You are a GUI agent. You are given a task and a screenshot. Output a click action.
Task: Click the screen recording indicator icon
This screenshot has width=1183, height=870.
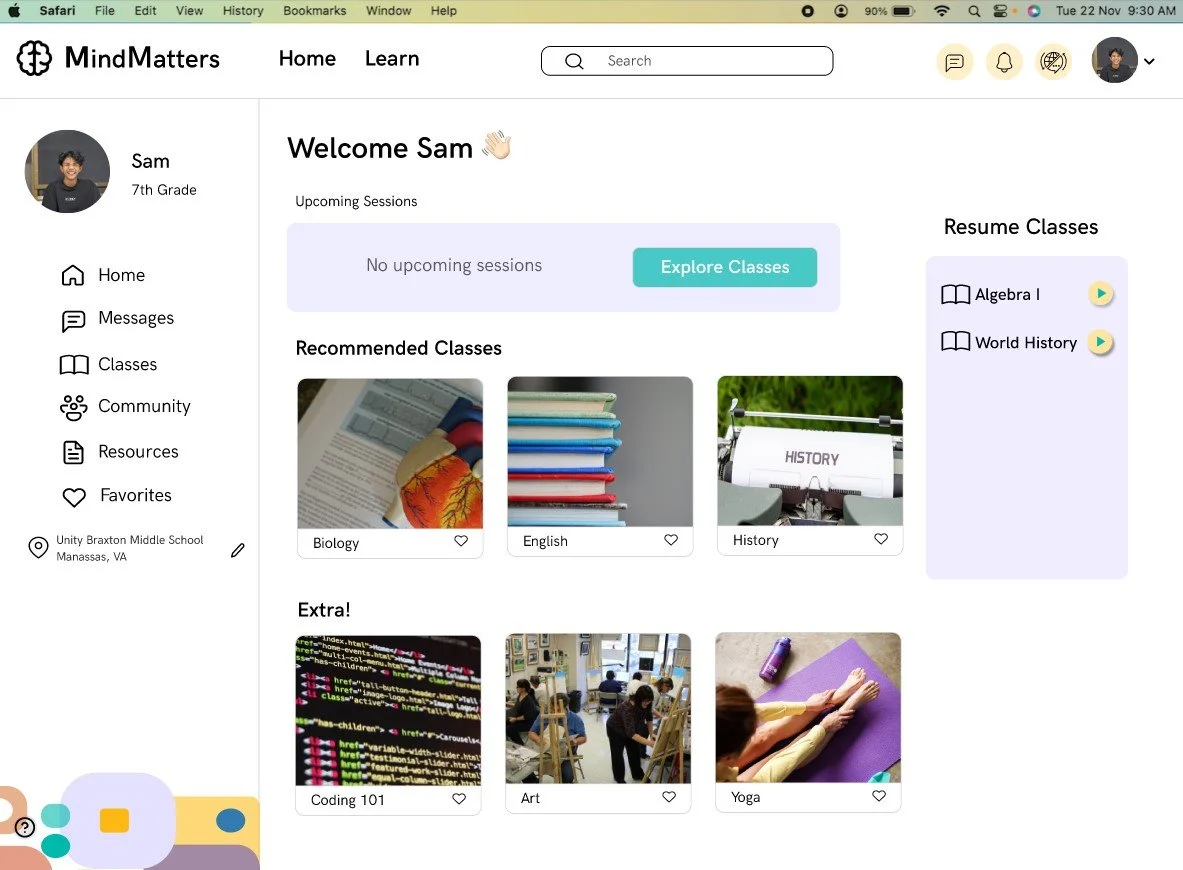point(807,11)
